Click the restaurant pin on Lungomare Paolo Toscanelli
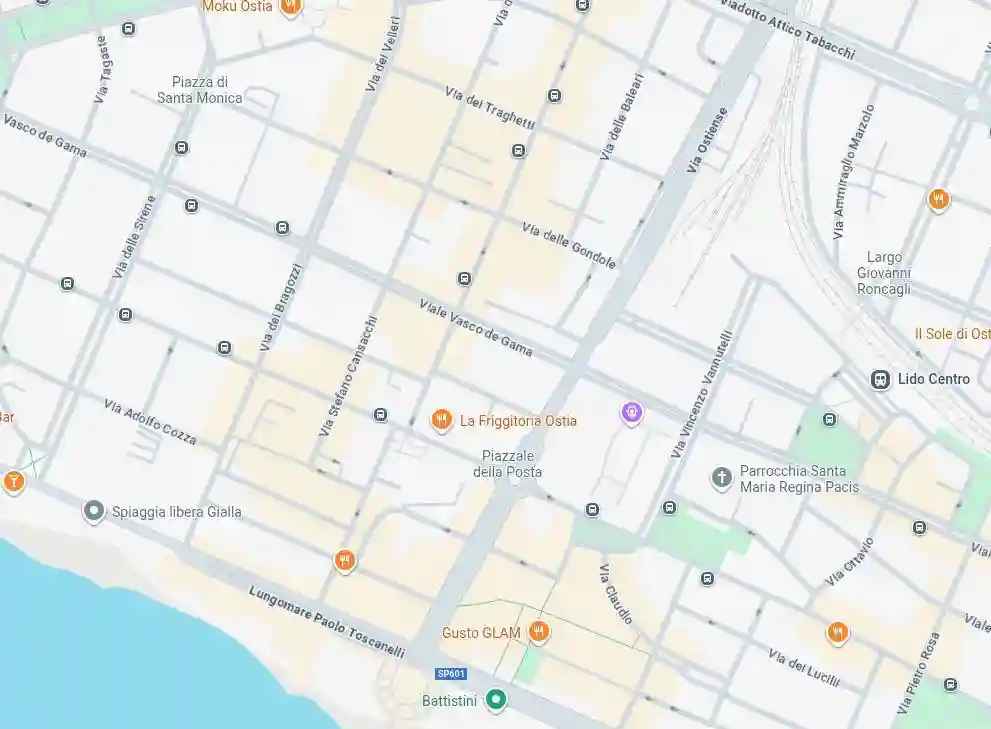Image resolution: width=991 pixels, height=729 pixels. coord(344,561)
